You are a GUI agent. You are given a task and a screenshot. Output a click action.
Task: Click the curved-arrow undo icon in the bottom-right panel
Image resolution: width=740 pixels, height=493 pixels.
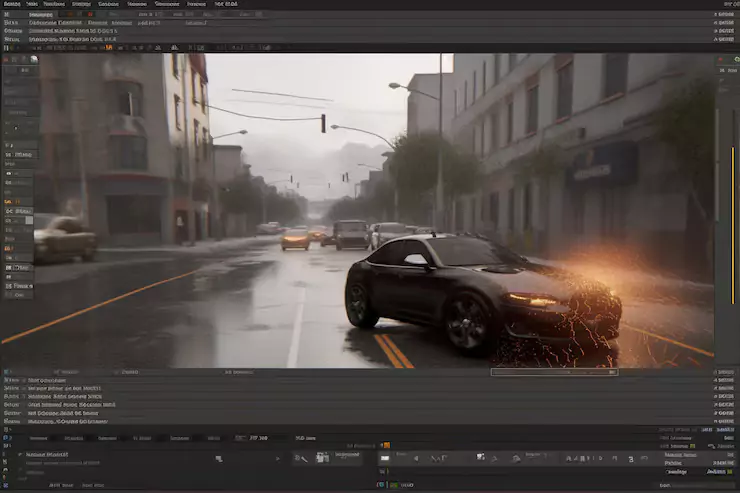click(711, 446)
